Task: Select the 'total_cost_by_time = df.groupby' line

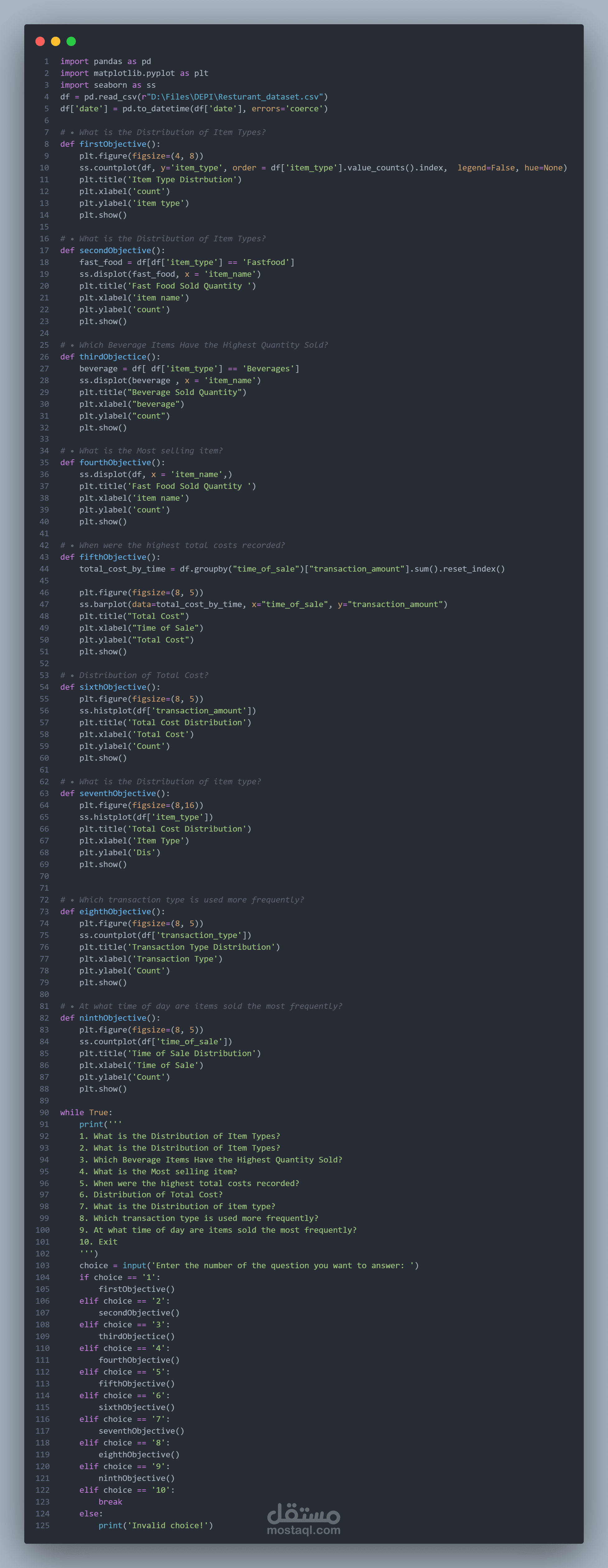Action: click(x=292, y=569)
